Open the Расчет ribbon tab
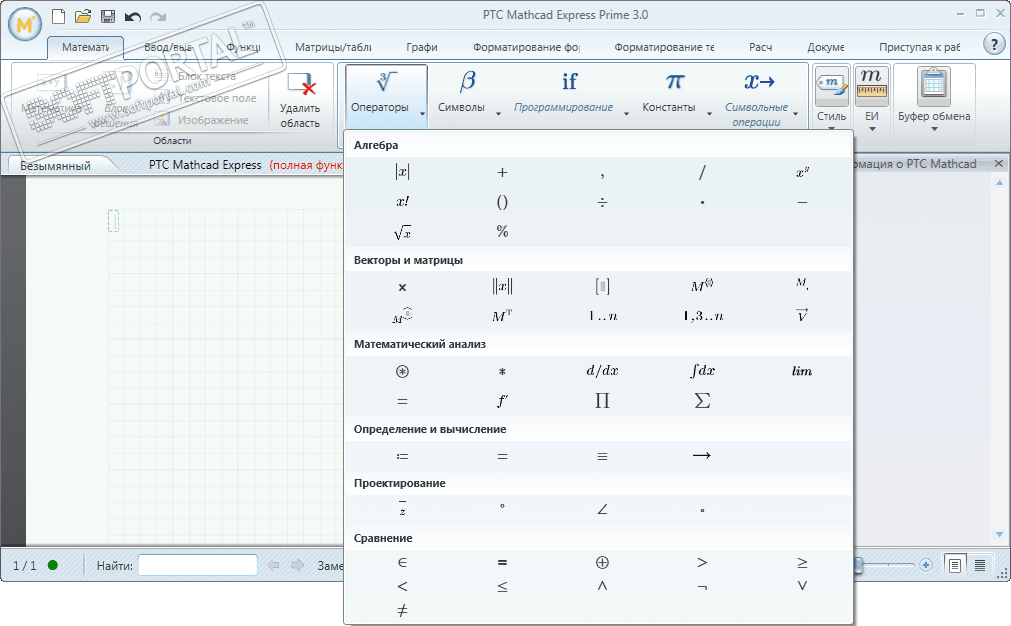Screen dimensions: 1011x626 (x=760, y=47)
